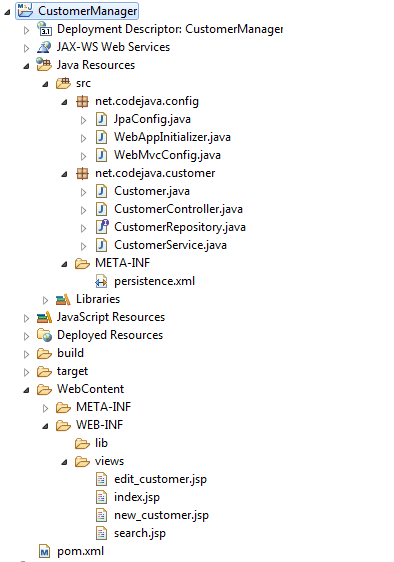Collapse the WebContent folder
Image resolution: width=394 pixels, height=562 pixels.
point(26,391)
